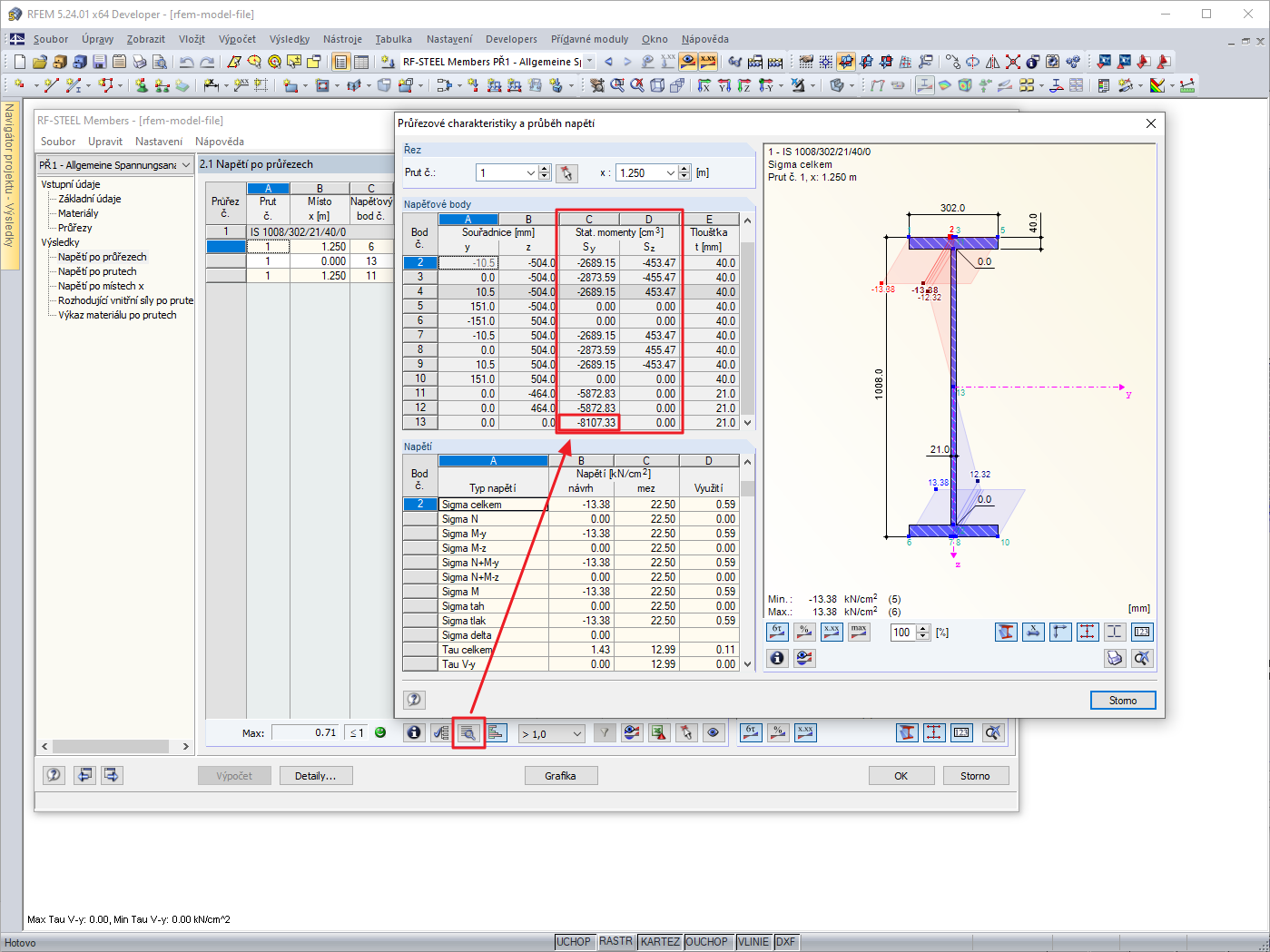The width and height of the screenshot is (1270, 952).
Task: Open Nastavení menu in RF-STEEL Members window
Action: 159,142
